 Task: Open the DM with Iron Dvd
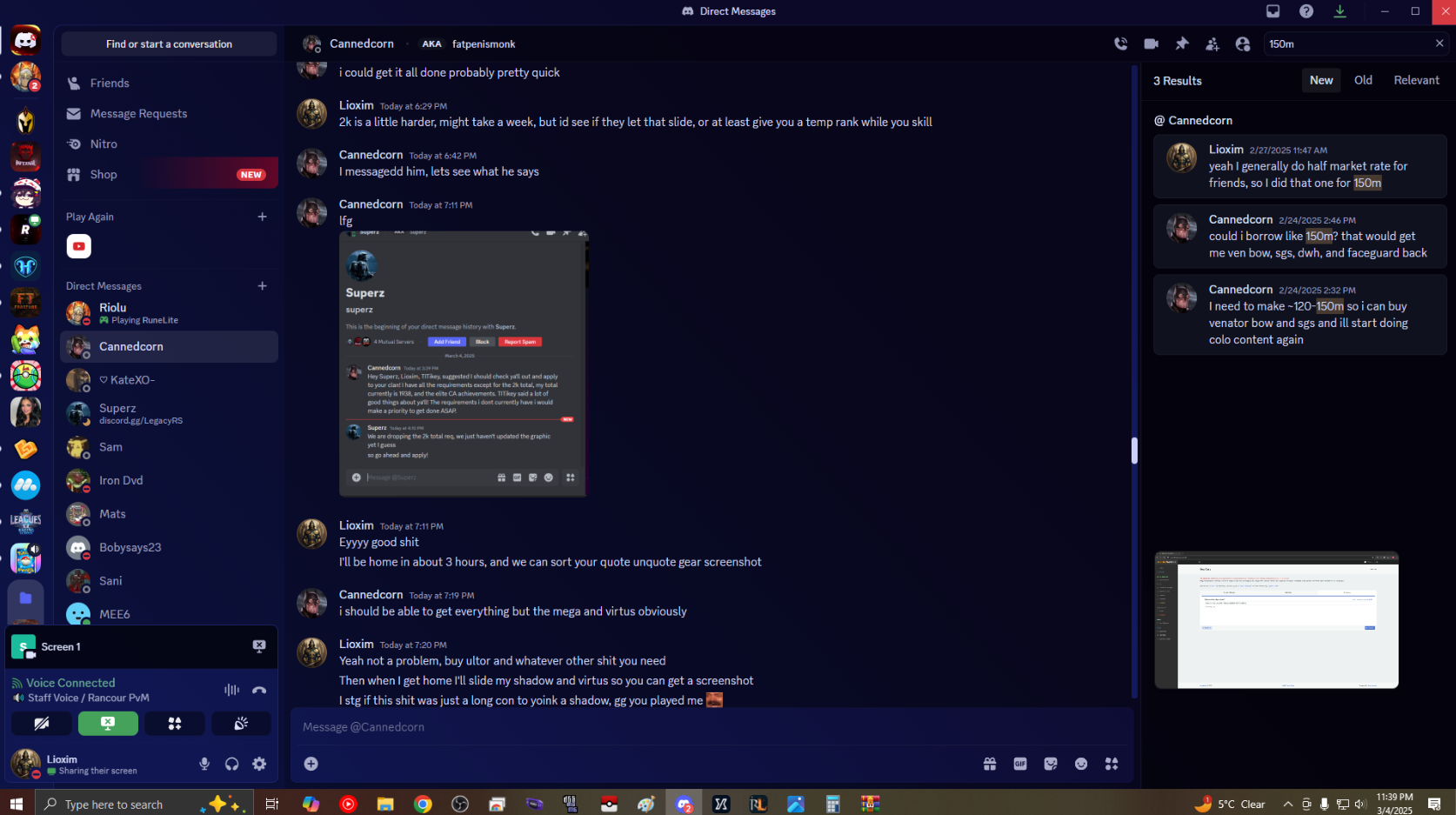point(170,480)
